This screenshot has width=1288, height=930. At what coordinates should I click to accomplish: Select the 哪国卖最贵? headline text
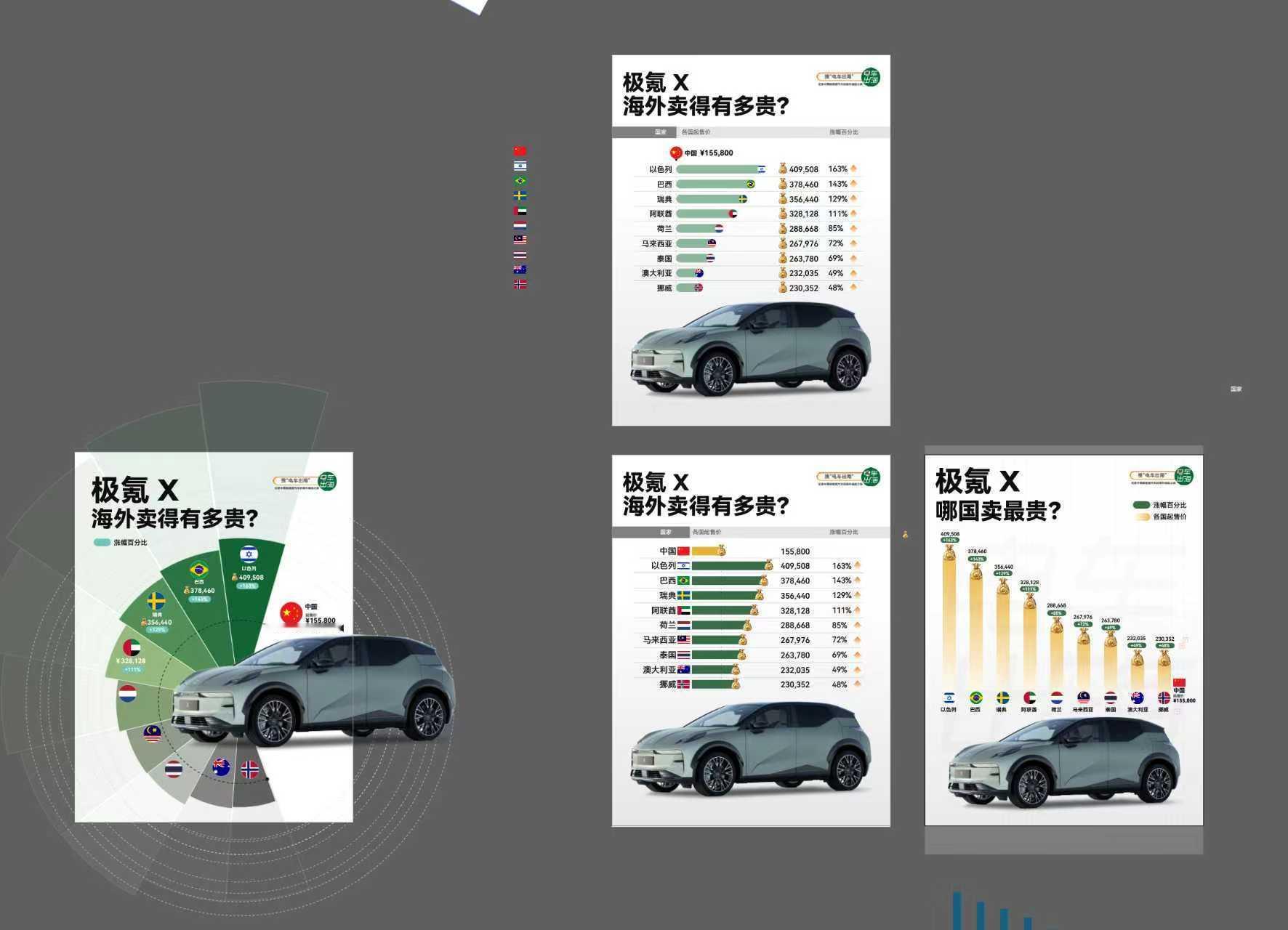point(998,511)
